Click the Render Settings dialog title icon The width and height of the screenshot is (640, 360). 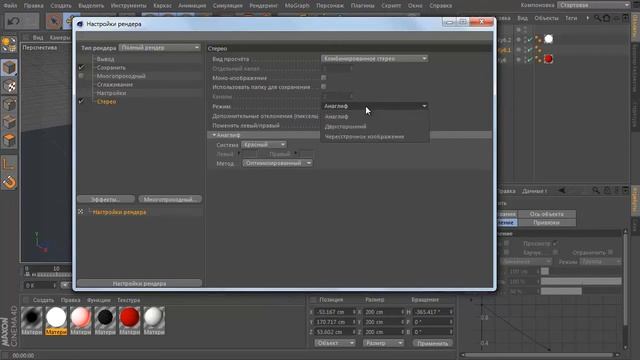coord(80,24)
